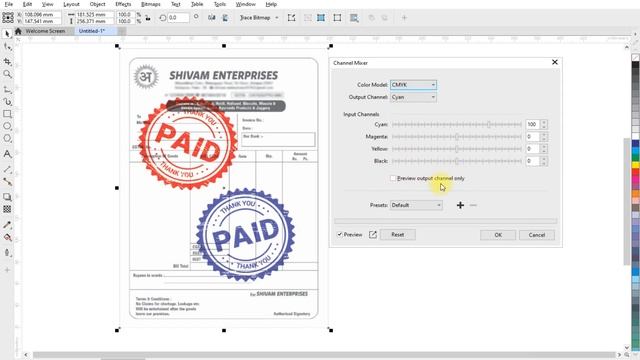Switch to the Welcome Screen tab
This screenshot has width=640, height=360.
click(45, 31)
